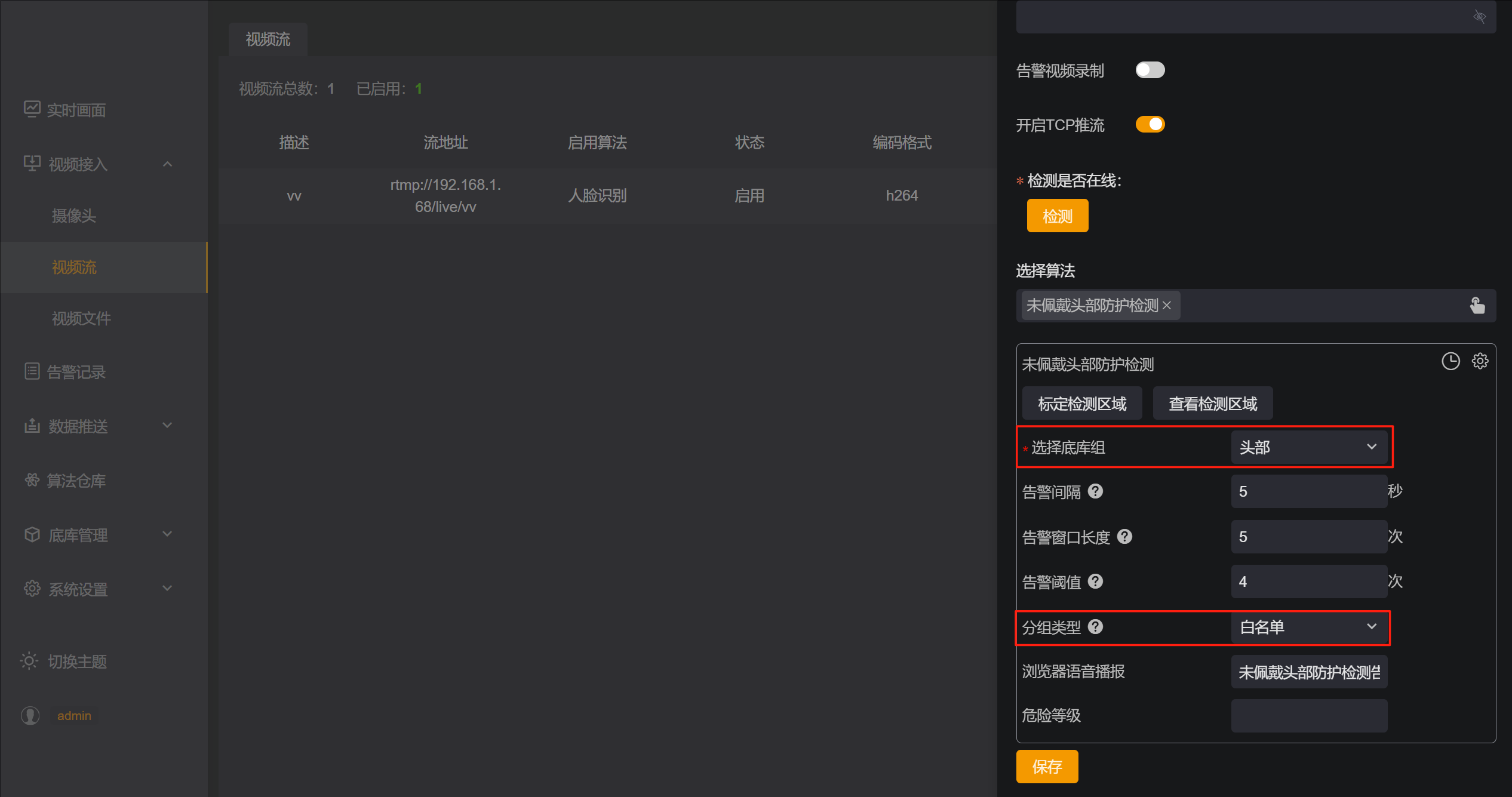Click the 人脸识别 algorithm cell
The height and width of the screenshot is (797, 1512).
point(597,196)
